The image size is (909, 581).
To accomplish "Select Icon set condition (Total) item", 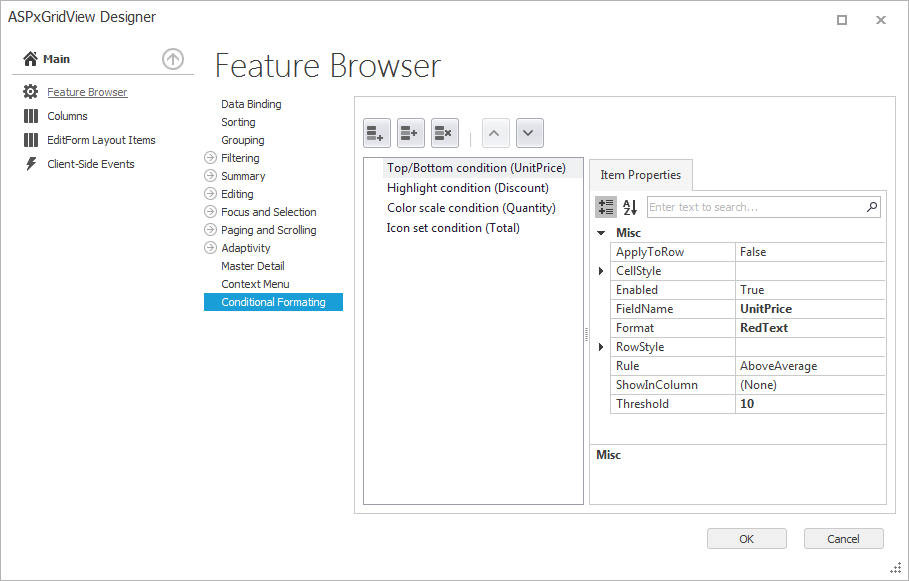I will (x=453, y=228).
